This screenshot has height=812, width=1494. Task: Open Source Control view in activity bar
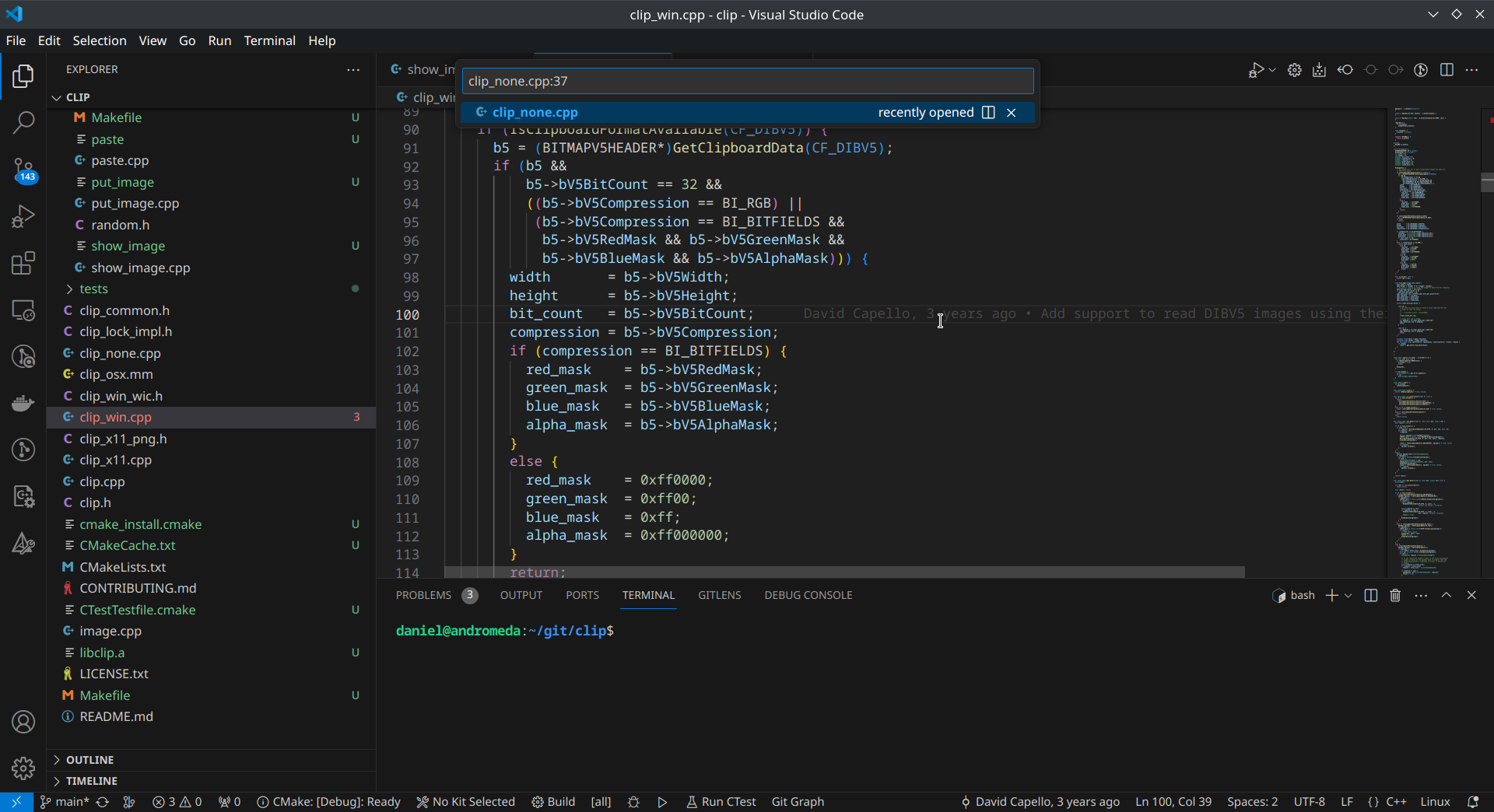24,170
